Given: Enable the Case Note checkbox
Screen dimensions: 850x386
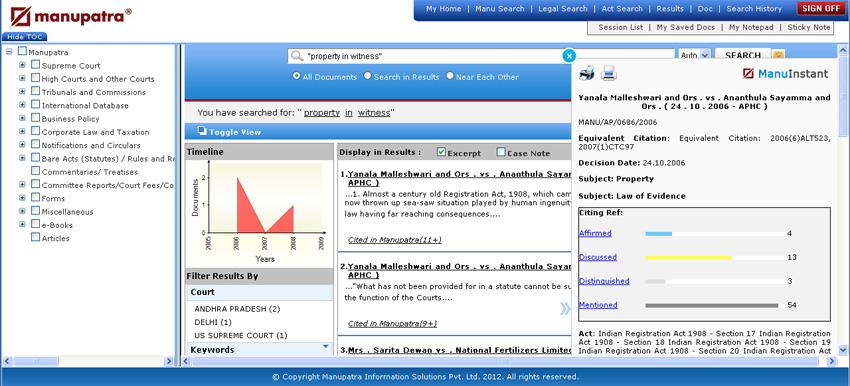Looking at the screenshot, I should click(x=501, y=152).
